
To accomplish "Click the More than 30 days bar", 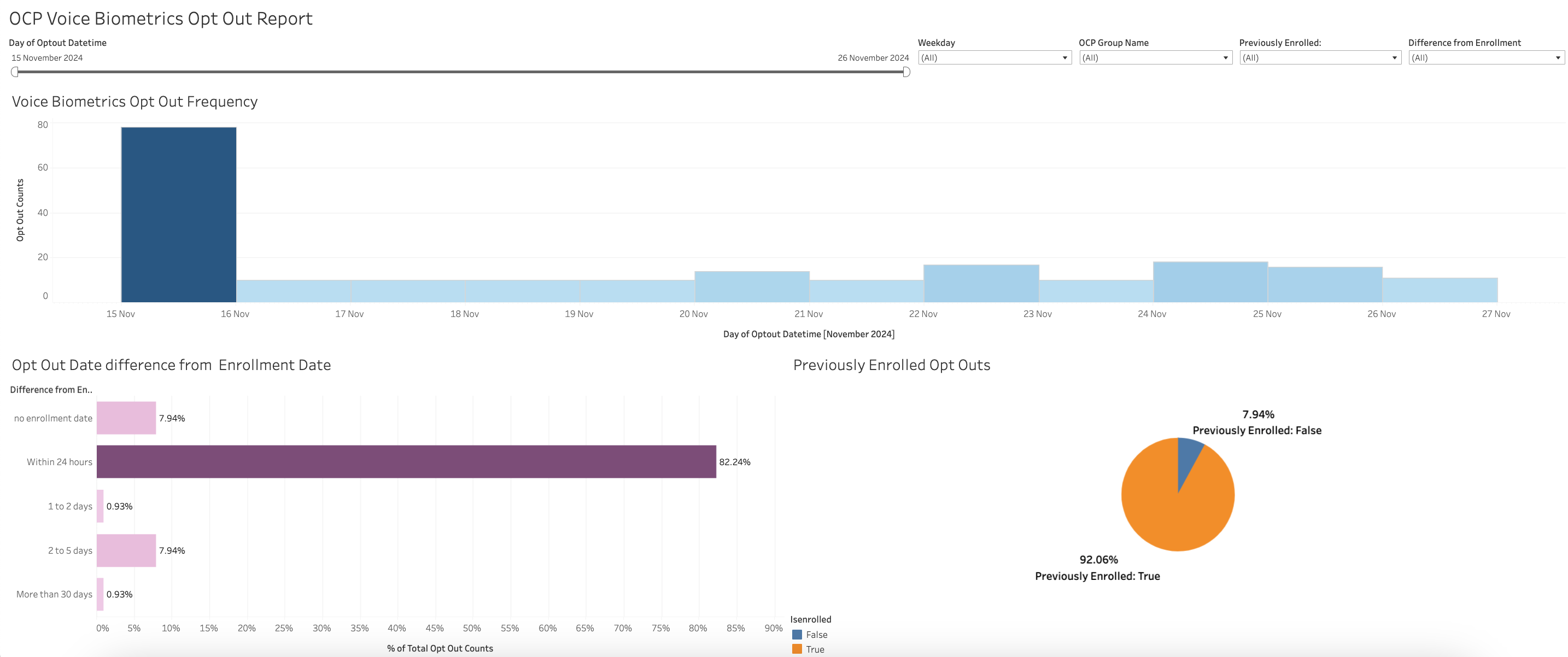I will [x=100, y=594].
